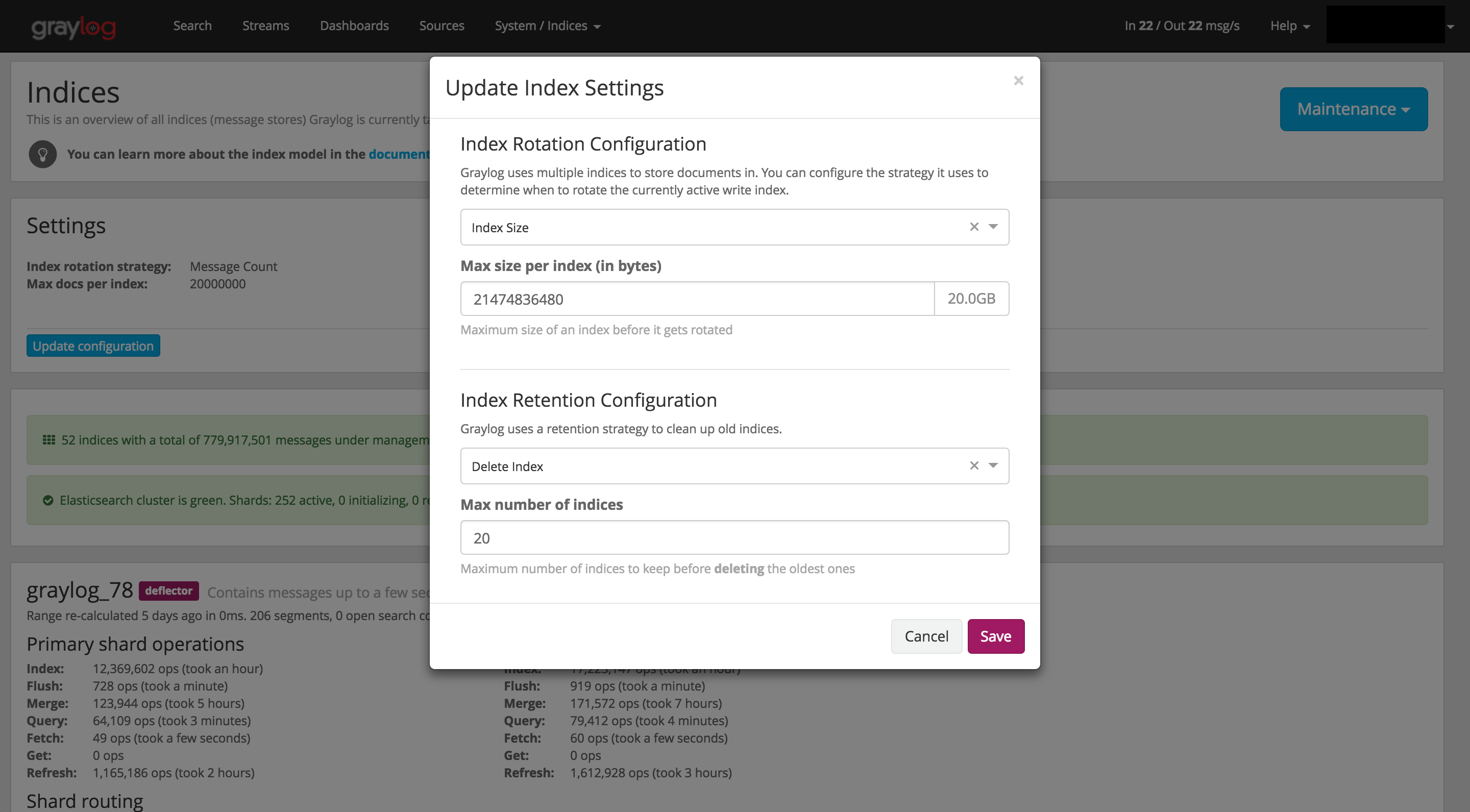
Task: Click the Index Rotation Configuration heading
Action: (x=583, y=144)
